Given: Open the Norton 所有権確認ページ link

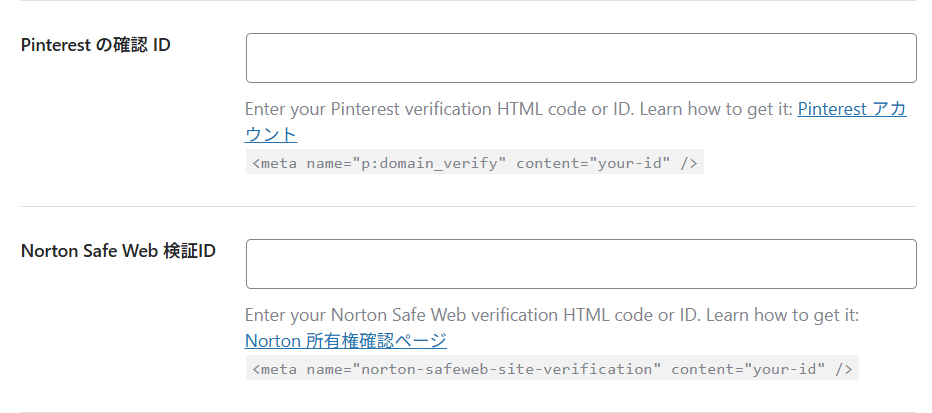Looking at the screenshot, I should (x=345, y=341).
